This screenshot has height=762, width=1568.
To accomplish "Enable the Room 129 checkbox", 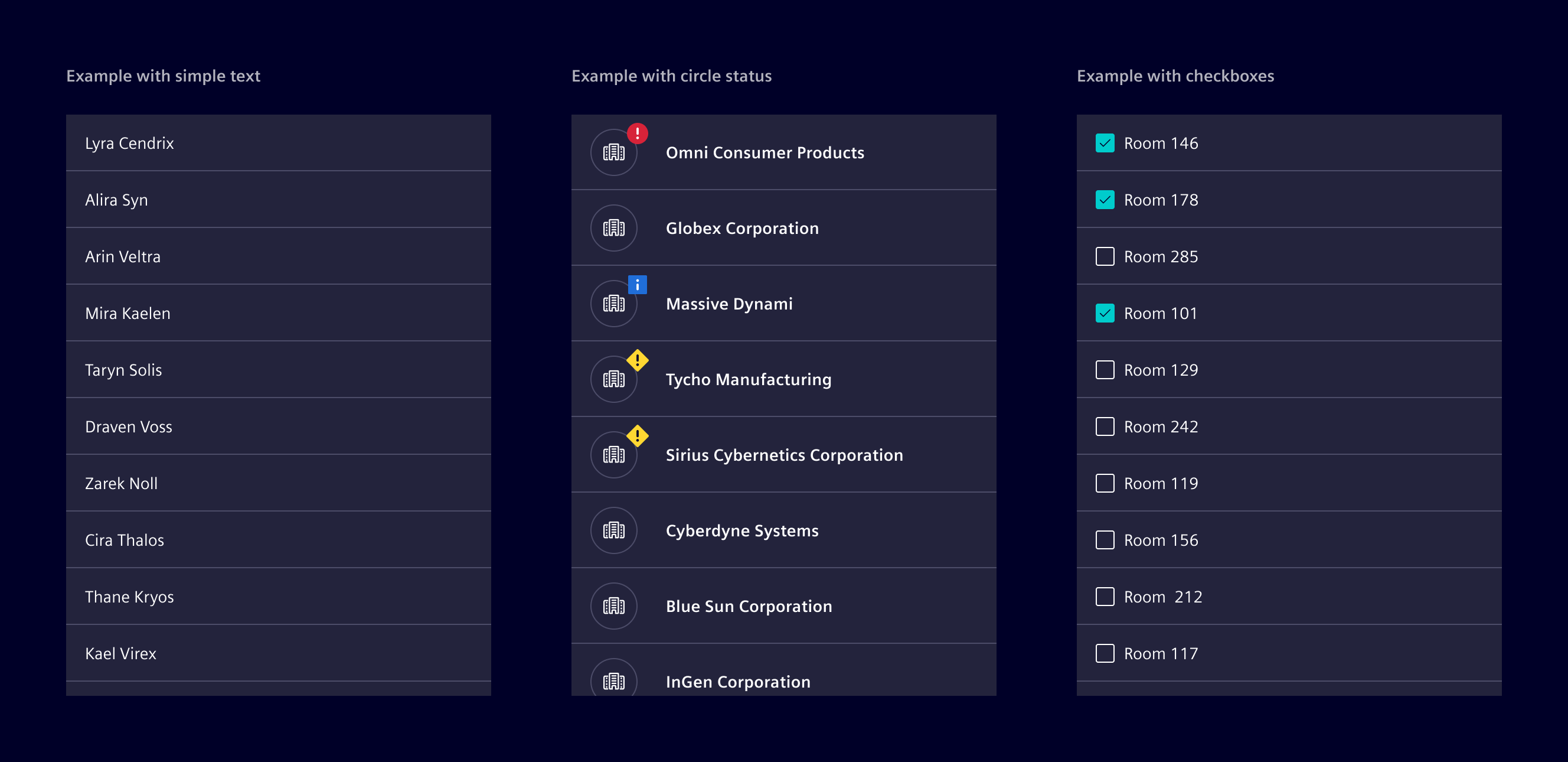I will tap(1105, 370).
